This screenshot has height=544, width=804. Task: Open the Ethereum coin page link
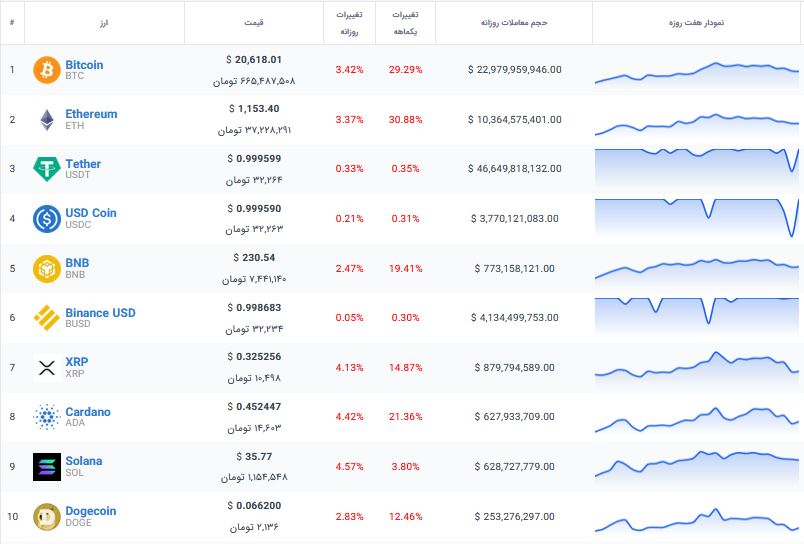91,114
